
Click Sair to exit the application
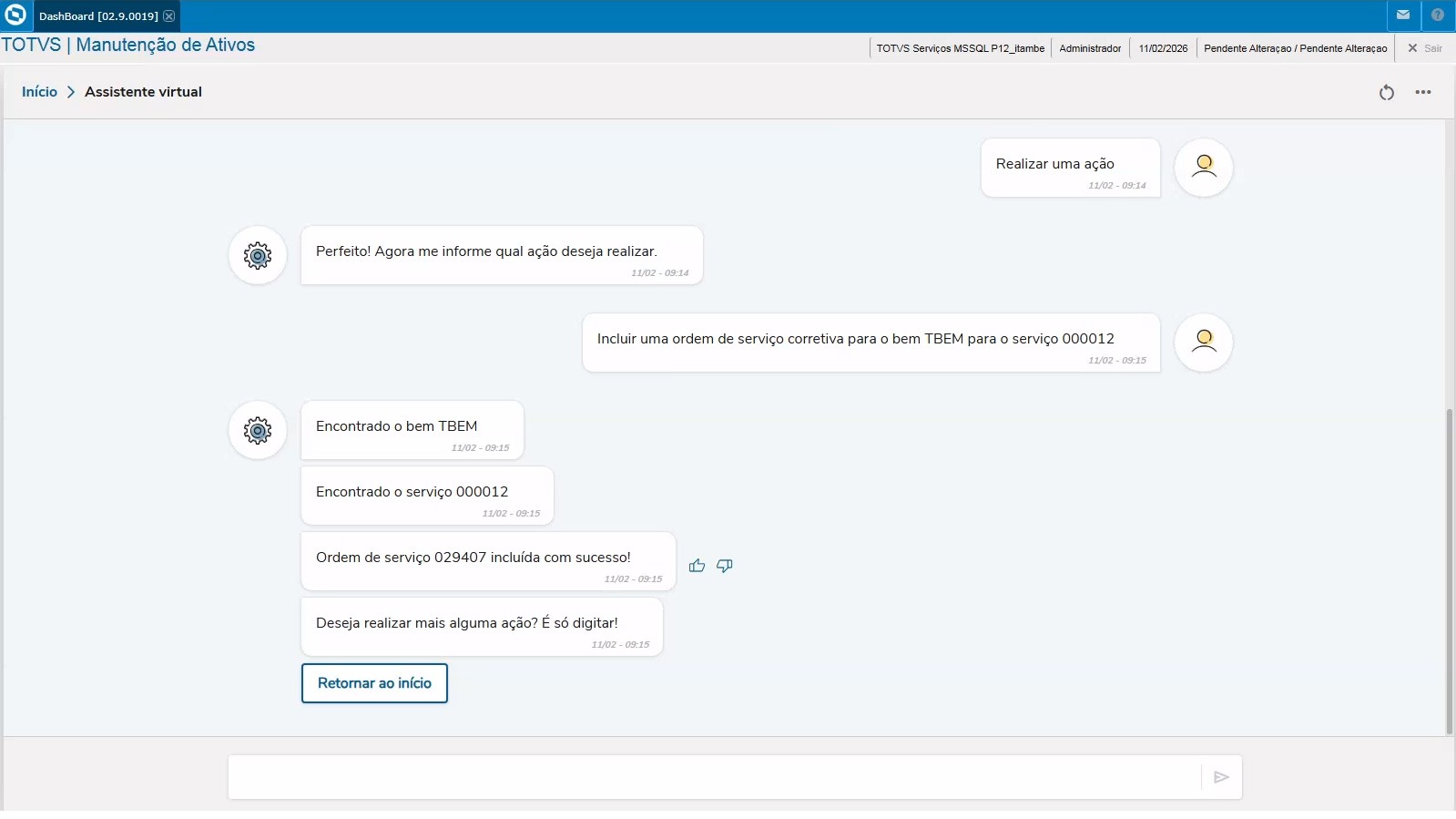[x=1425, y=48]
